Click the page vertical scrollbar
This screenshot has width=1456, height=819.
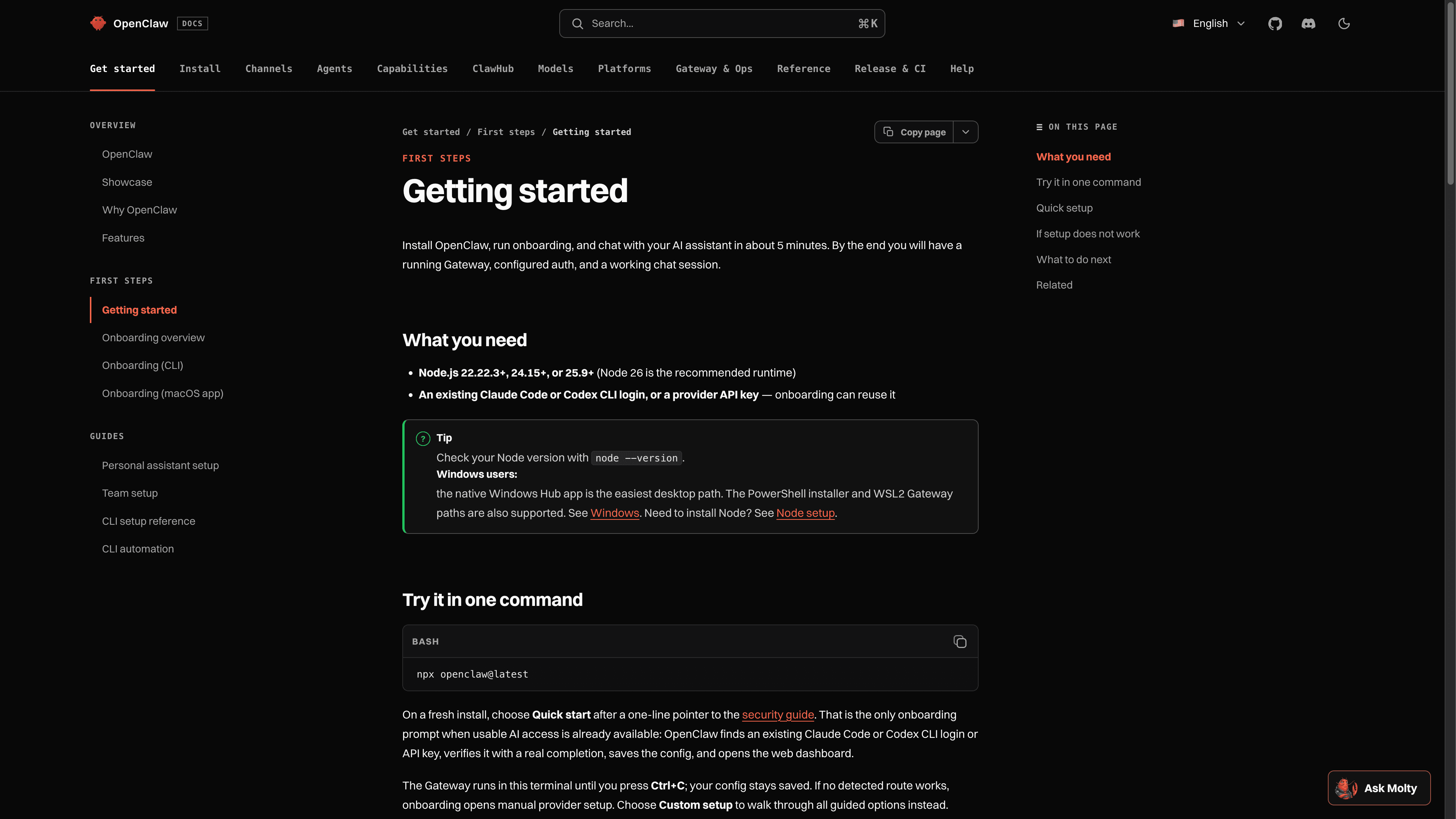coord(1450,93)
